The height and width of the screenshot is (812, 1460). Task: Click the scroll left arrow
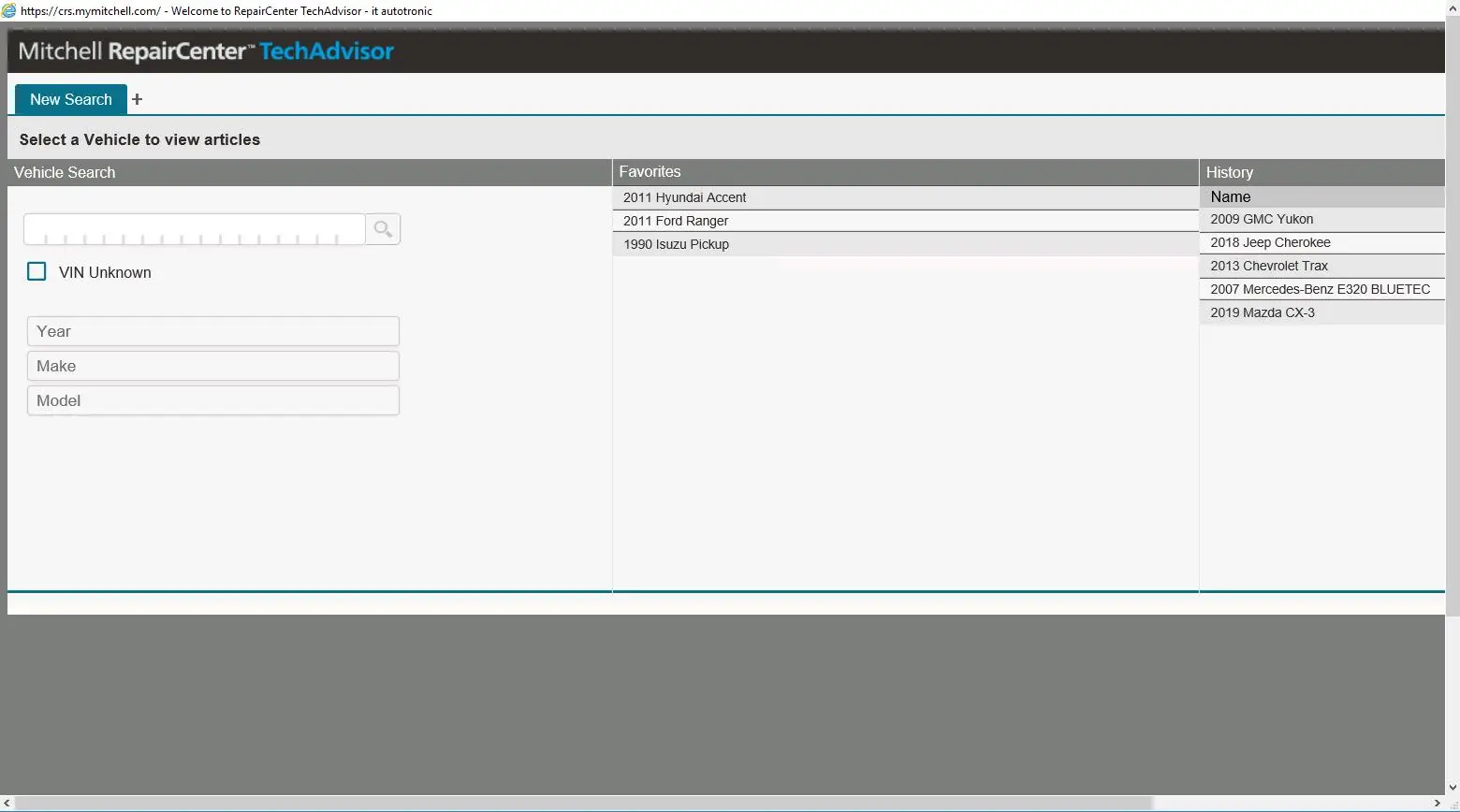click(x=7, y=804)
